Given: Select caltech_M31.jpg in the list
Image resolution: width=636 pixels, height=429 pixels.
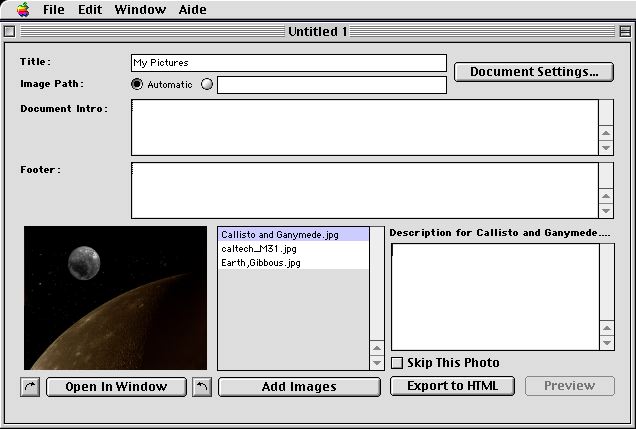Looking at the screenshot, I should (x=293, y=249).
